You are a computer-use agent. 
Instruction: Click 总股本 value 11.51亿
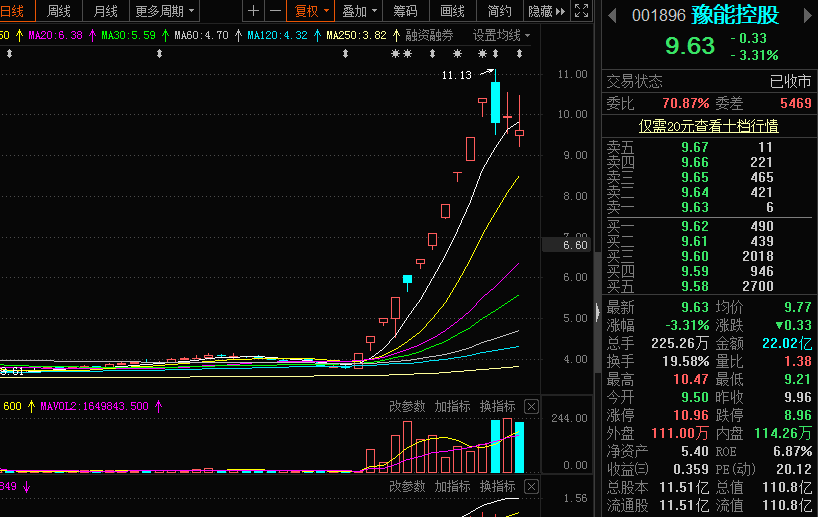pos(684,488)
